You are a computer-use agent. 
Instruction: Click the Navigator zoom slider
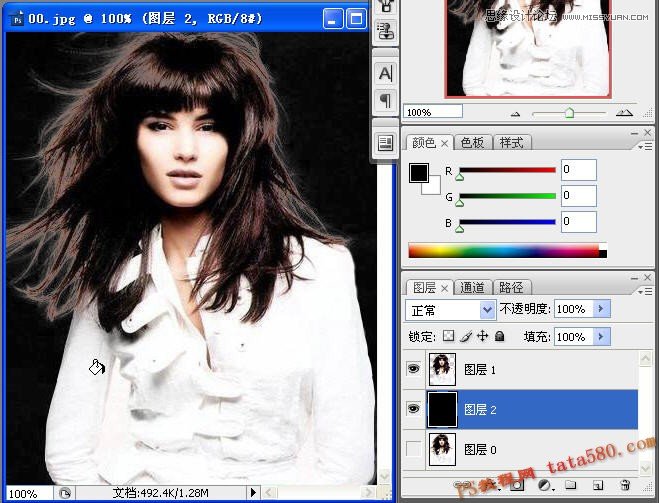click(x=569, y=113)
